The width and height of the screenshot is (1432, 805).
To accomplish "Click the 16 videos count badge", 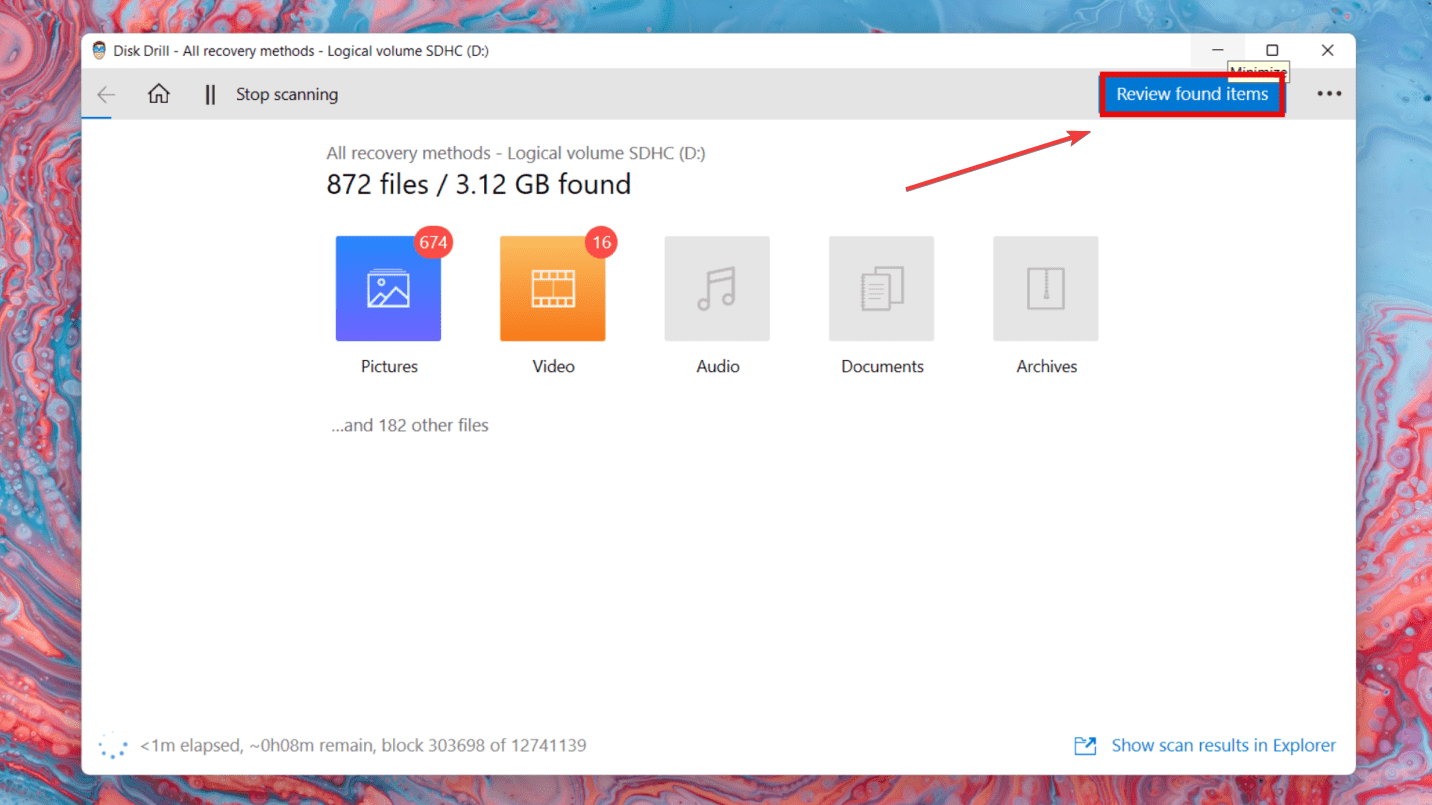I will (x=601, y=243).
